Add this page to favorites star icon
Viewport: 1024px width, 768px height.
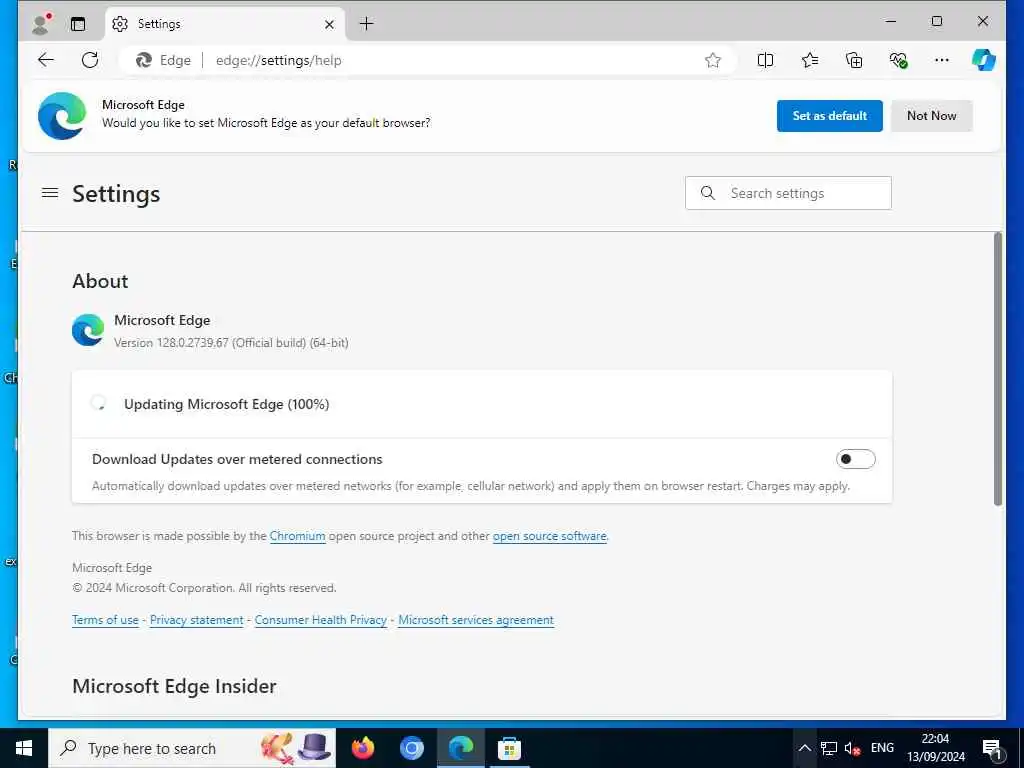click(x=712, y=60)
